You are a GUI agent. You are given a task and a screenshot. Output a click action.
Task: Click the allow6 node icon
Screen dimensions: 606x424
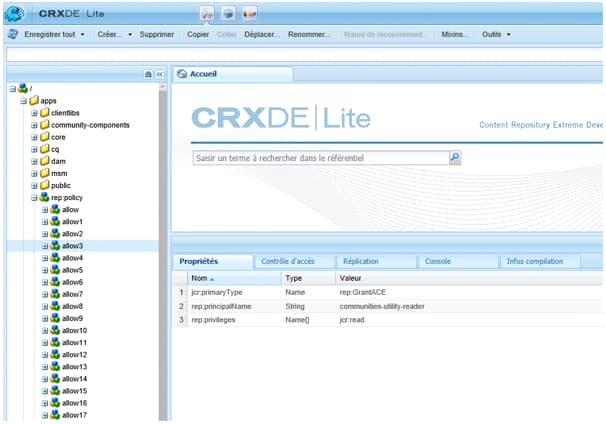click(x=55, y=282)
